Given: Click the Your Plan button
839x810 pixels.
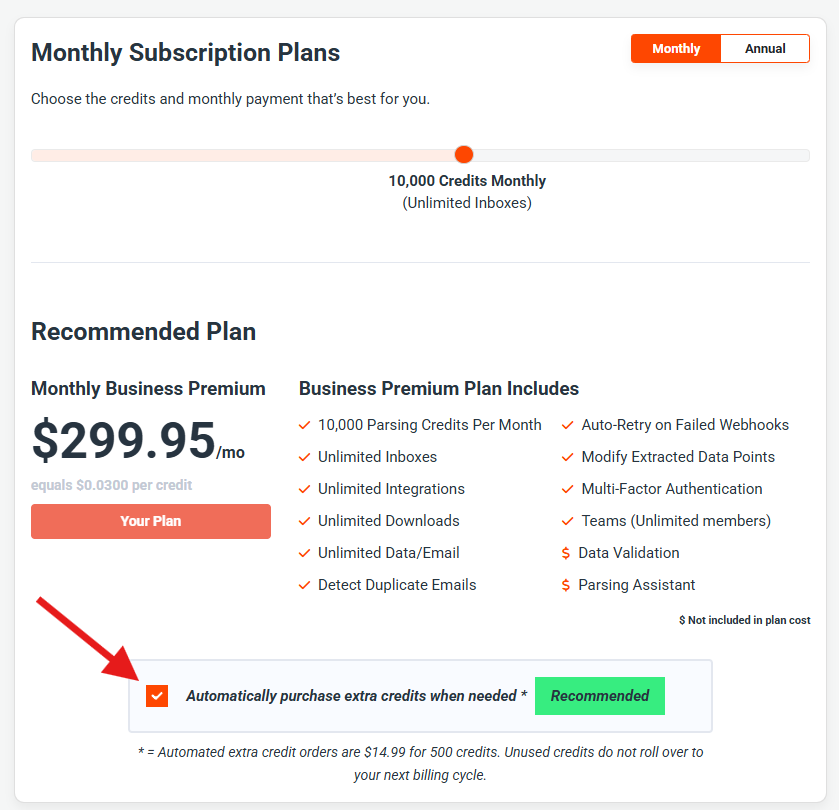Looking at the screenshot, I should tap(151, 521).
